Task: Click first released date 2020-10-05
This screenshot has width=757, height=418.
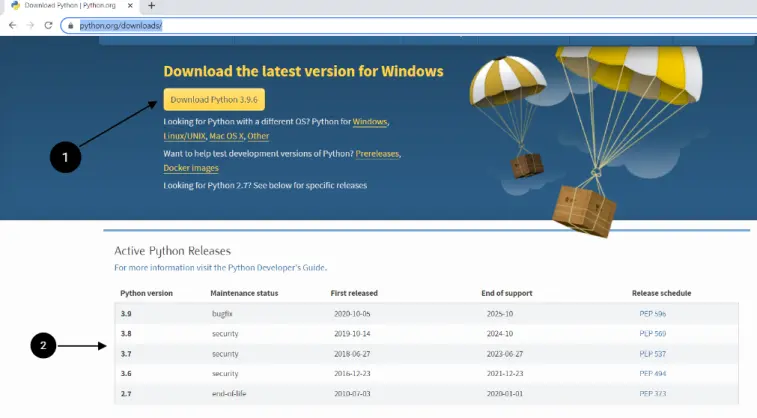Action: [x=352, y=314]
